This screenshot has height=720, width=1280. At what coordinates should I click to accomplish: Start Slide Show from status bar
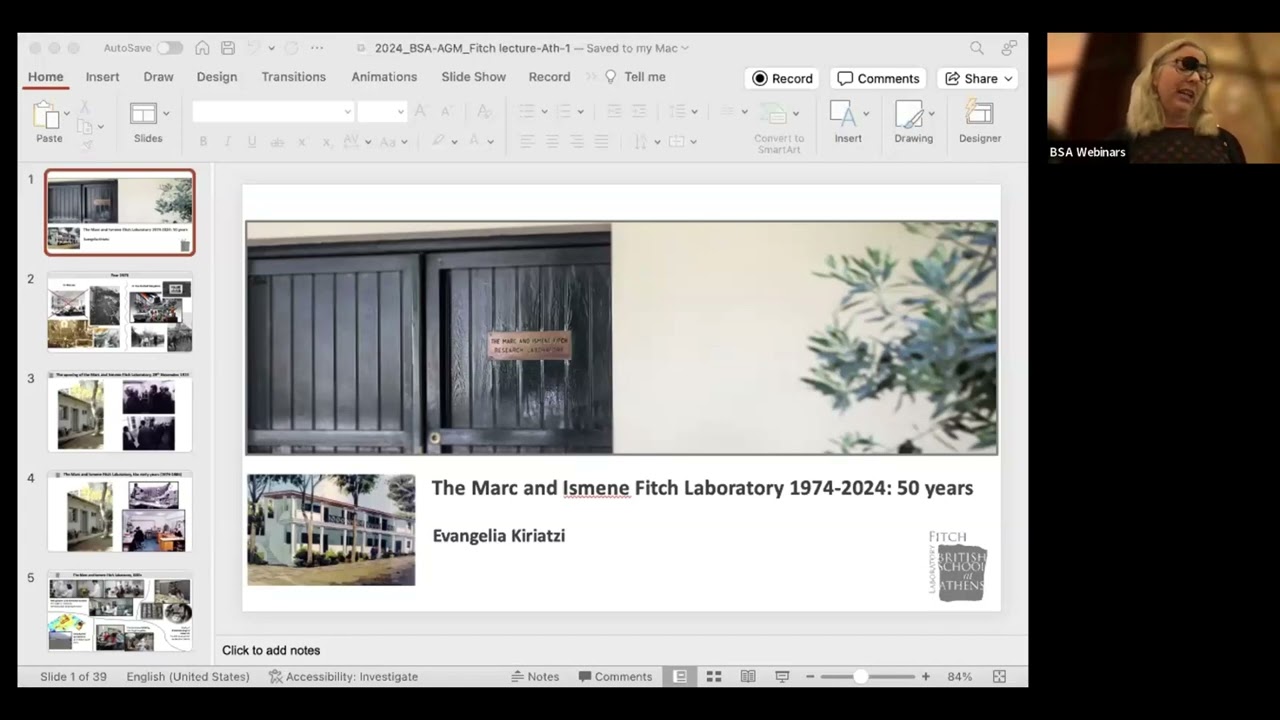click(782, 677)
